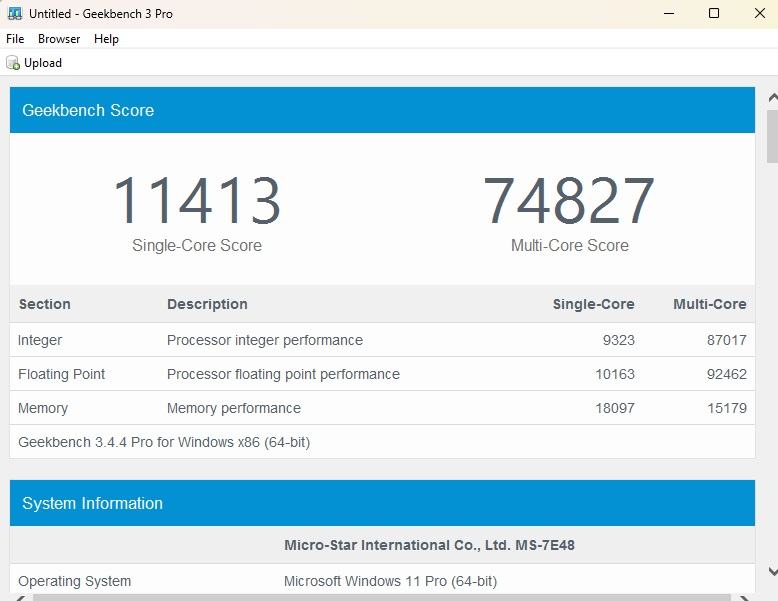The image size is (778, 601).
Task: Click the vertical scrollbar up arrow
Action: pos(773,98)
